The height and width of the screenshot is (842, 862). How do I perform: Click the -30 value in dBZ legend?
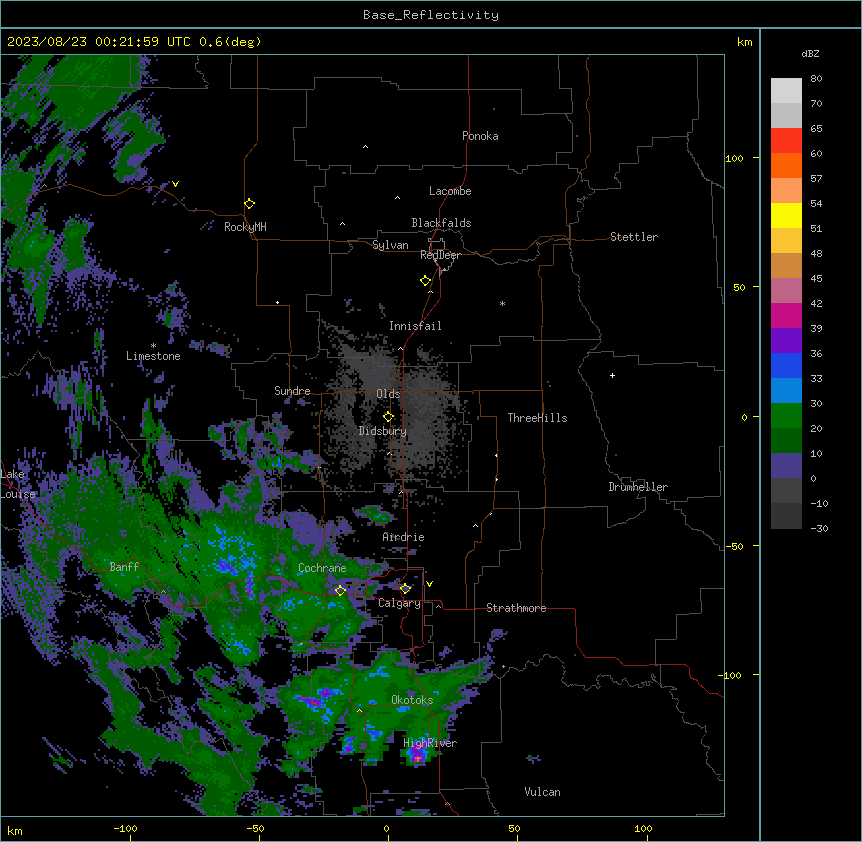tap(819, 528)
